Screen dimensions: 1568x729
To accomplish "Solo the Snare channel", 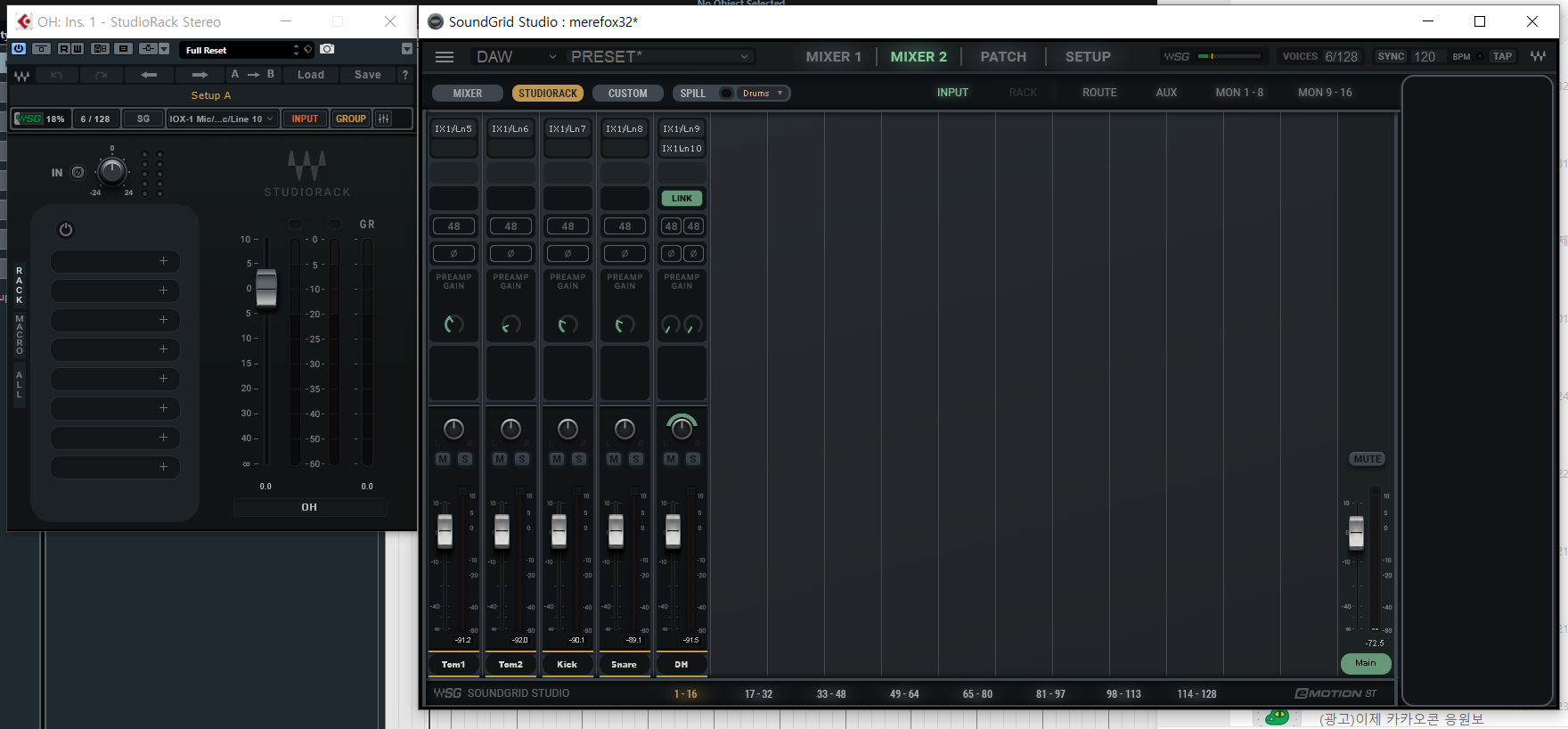I will point(636,459).
